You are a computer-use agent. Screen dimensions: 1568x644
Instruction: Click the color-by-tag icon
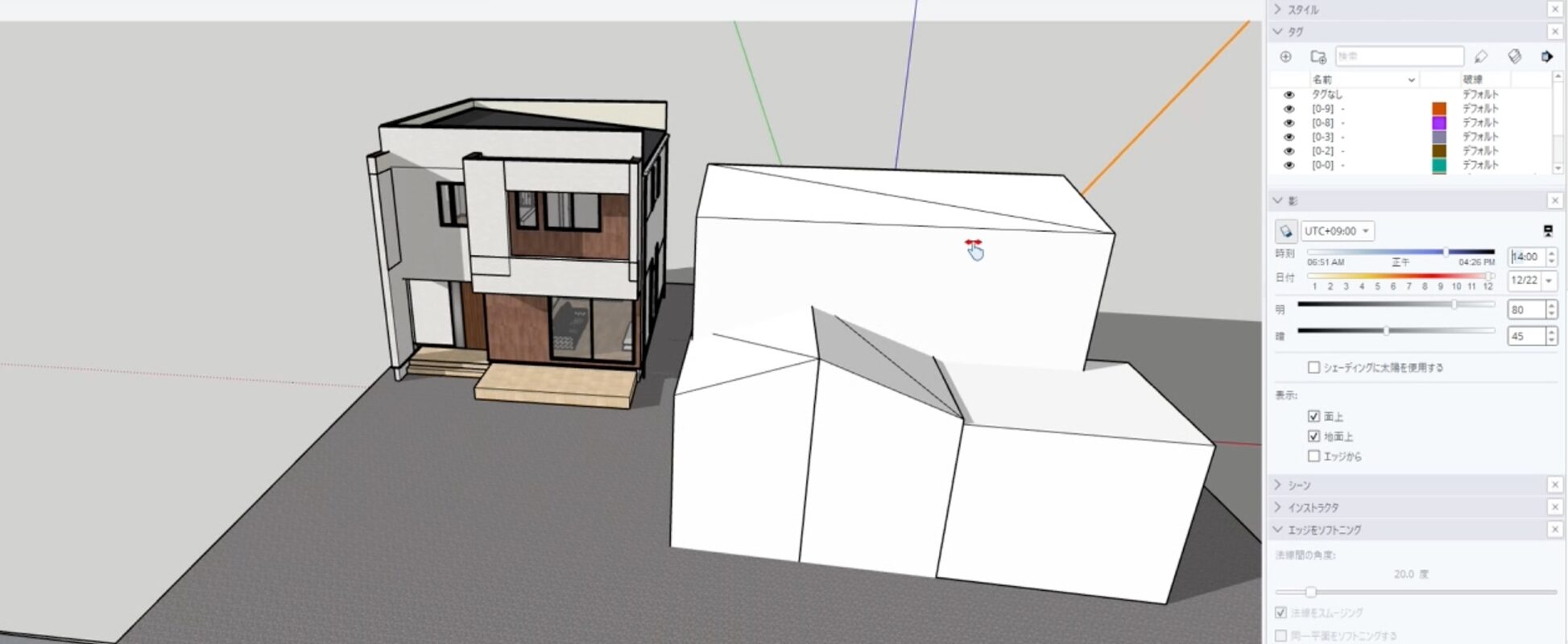[1514, 56]
